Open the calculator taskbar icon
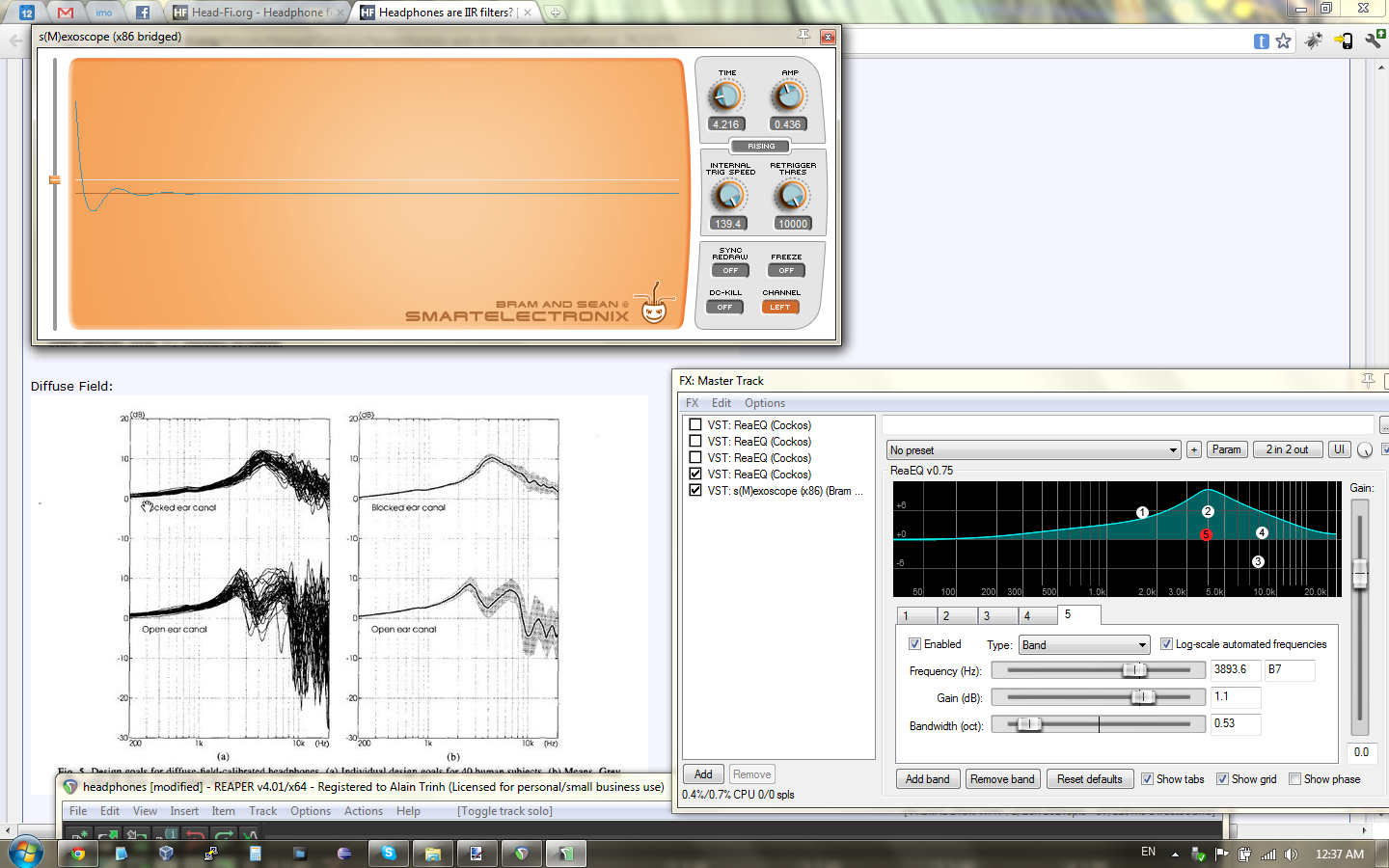The image size is (1389, 868). pos(255,854)
